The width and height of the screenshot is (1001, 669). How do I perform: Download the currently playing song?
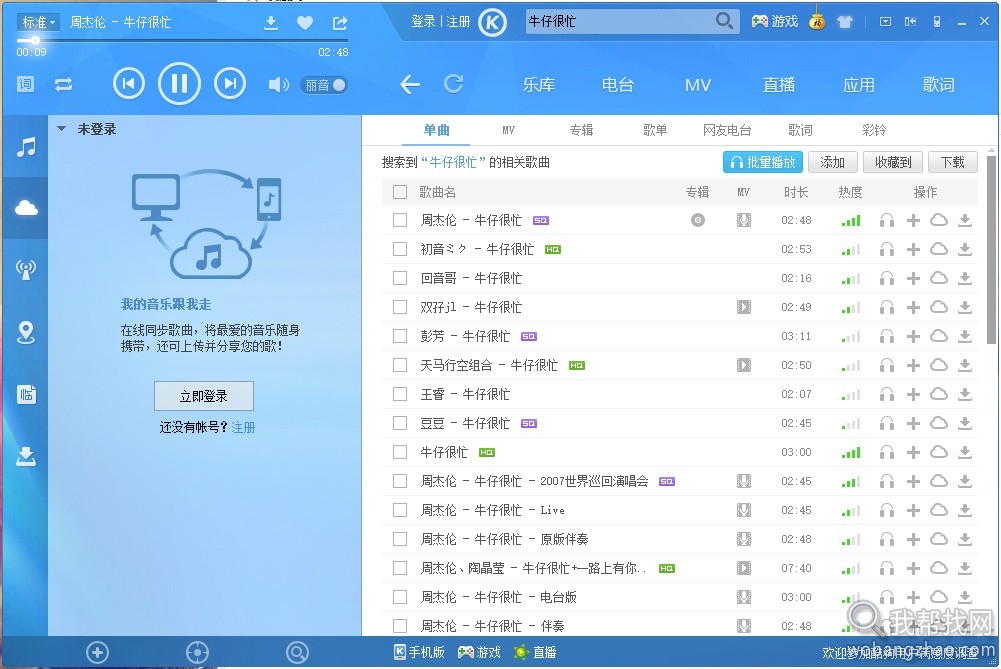271,23
